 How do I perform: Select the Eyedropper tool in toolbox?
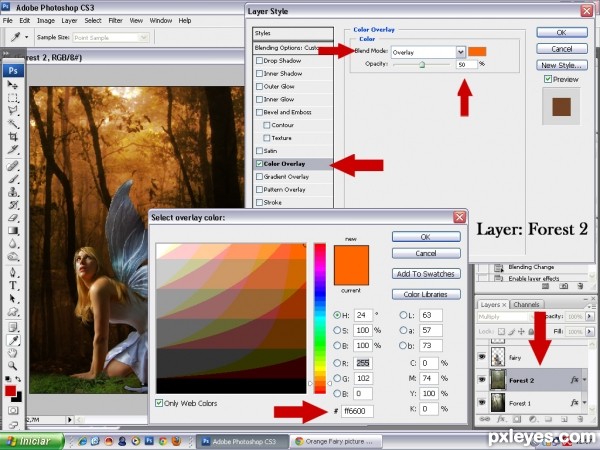point(13,340)
